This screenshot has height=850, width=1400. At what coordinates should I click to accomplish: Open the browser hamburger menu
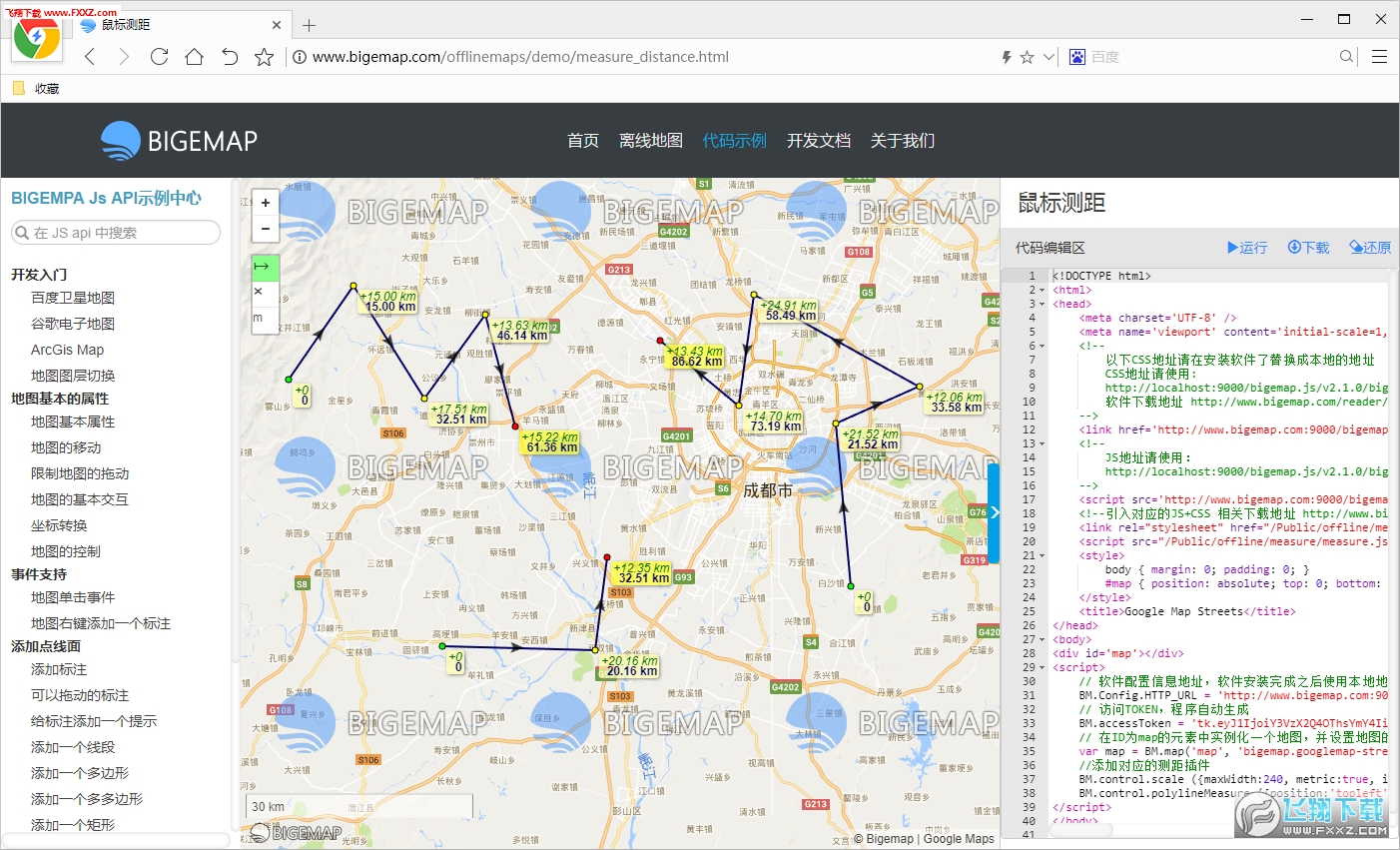[x=1379, y=57]
